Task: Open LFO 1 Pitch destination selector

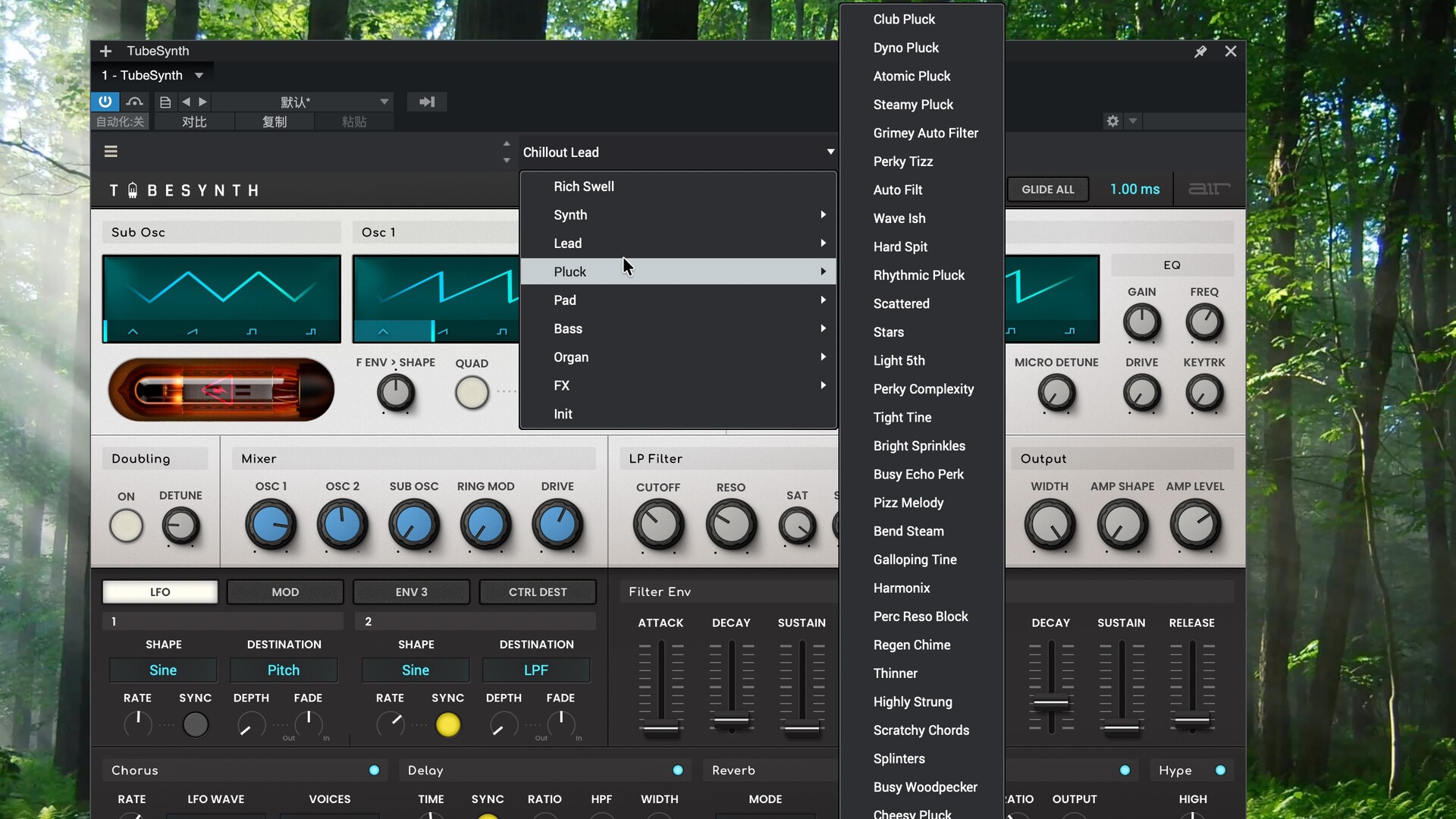Action: tap(283, 670)
